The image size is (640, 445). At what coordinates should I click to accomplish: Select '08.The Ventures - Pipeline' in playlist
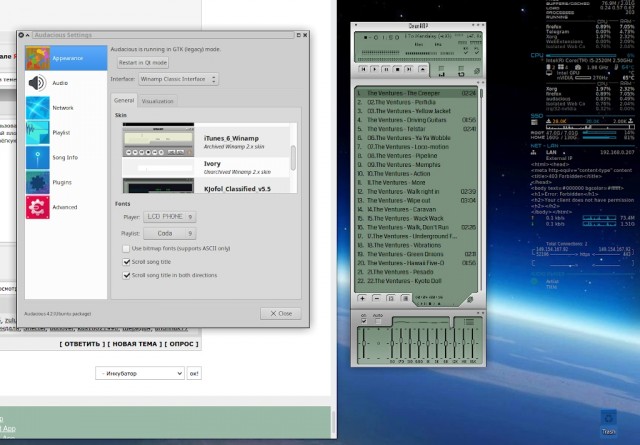click(416, 156)
